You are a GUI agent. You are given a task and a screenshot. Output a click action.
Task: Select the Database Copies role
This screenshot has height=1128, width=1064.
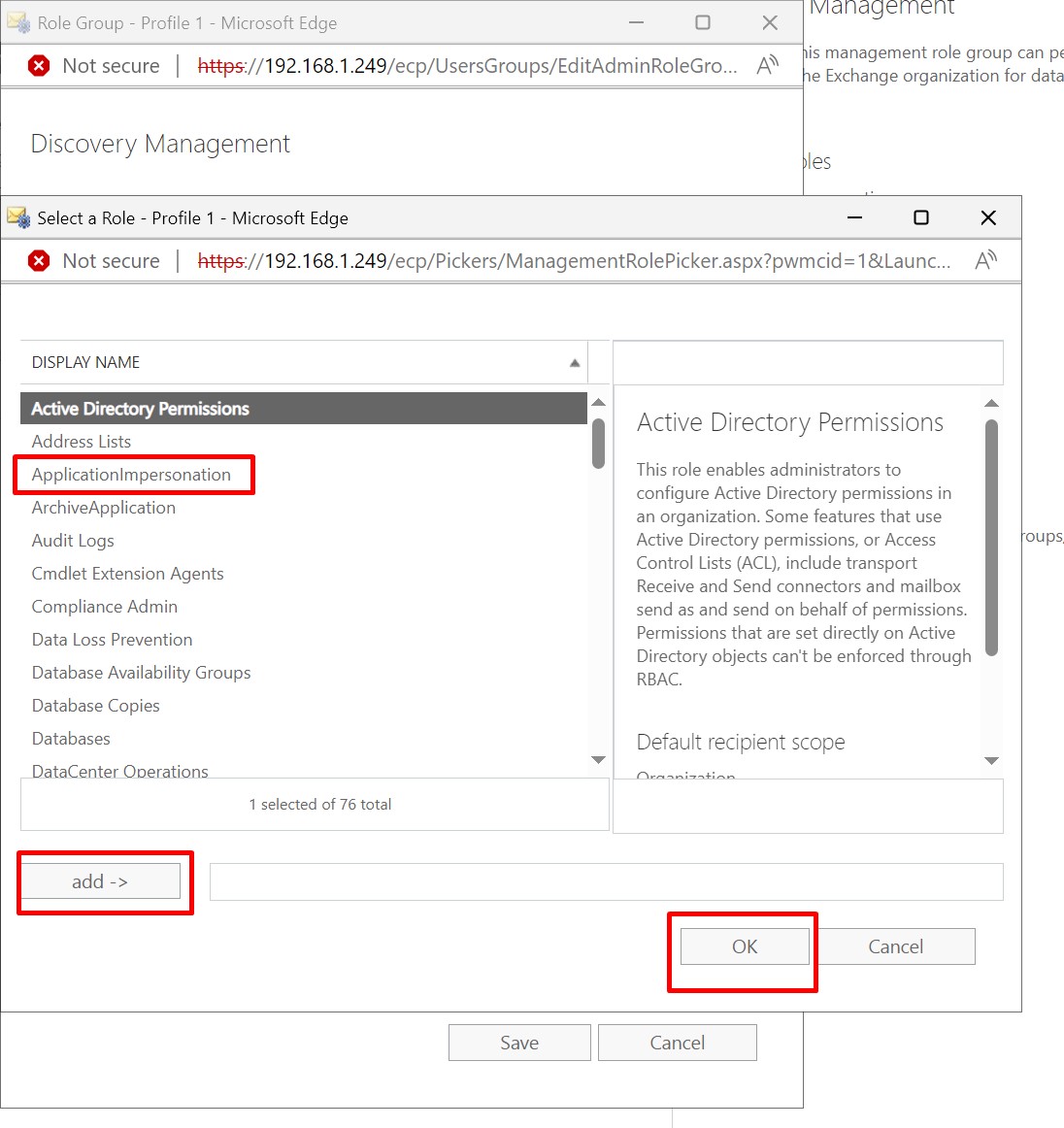coord(304,706)
